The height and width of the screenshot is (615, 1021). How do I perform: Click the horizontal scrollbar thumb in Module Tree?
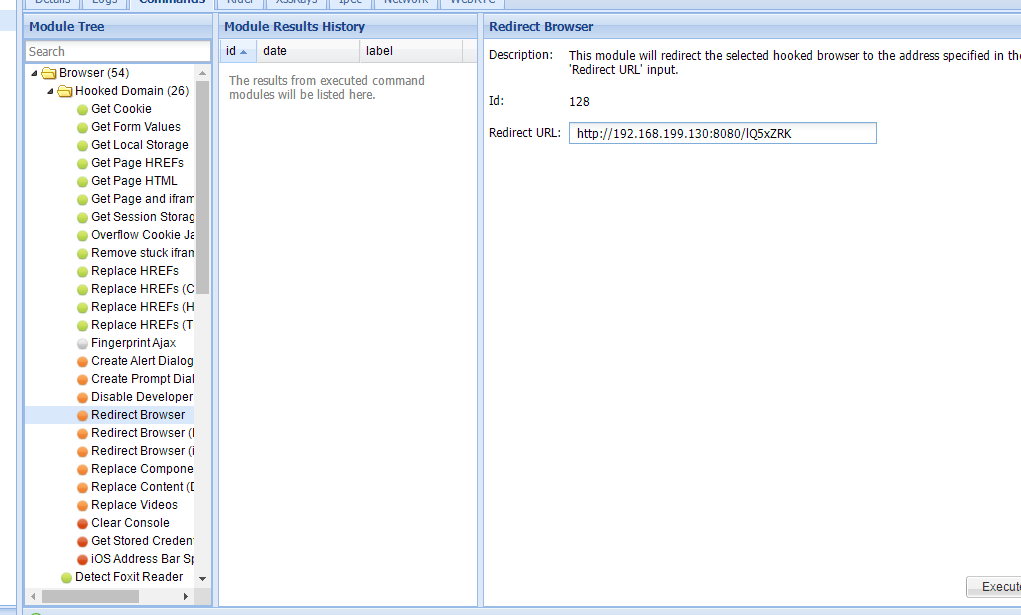tap(91, 596)
